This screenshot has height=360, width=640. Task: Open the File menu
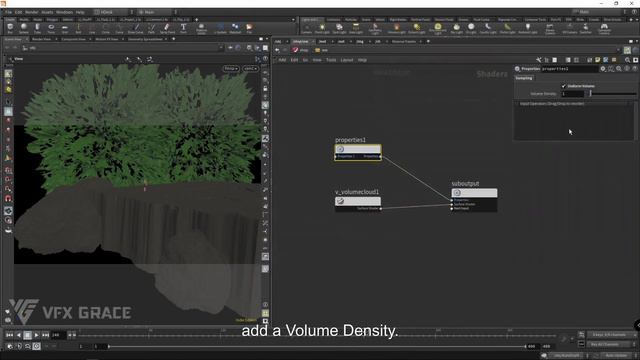(x=9, y=12)
